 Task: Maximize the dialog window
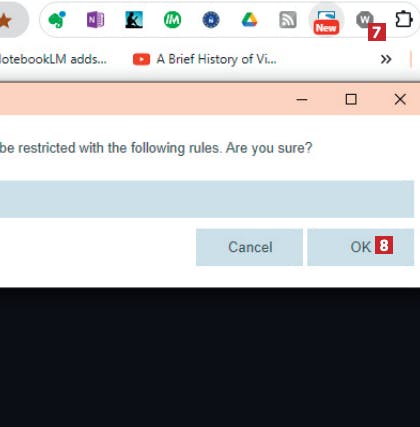pyautogui.click(x=351, y=99)
